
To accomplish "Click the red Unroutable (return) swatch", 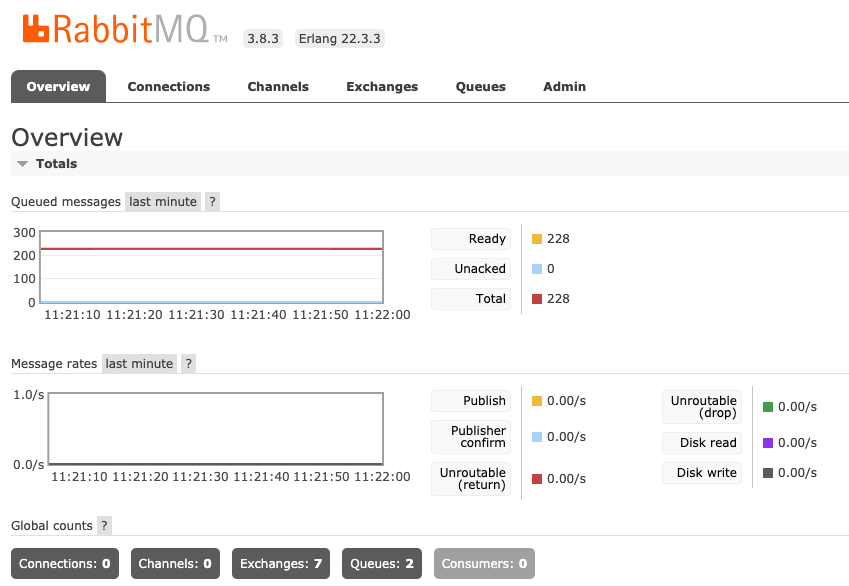I will coord(537,479).
